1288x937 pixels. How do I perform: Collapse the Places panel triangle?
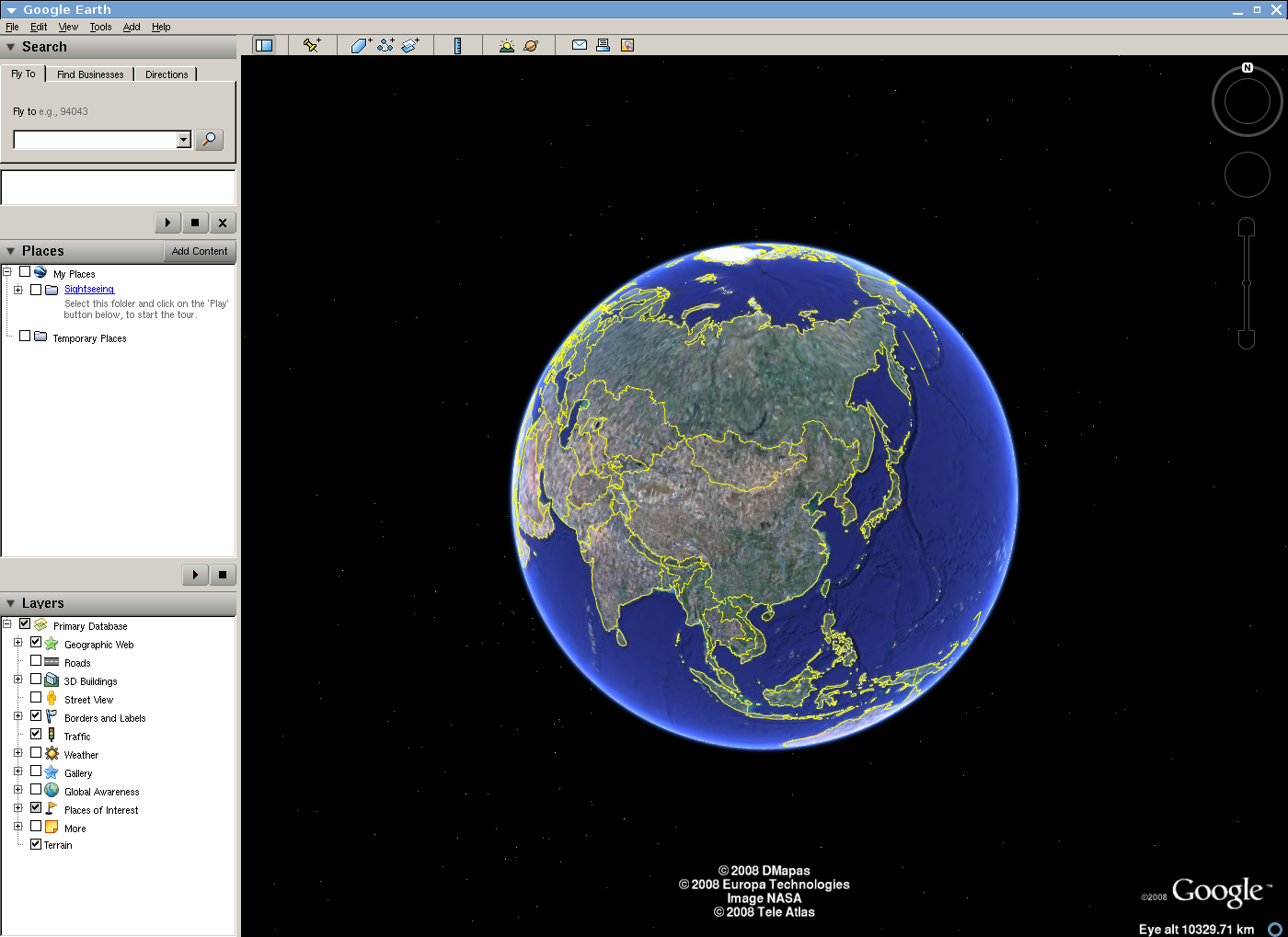[x=10, y=251]
